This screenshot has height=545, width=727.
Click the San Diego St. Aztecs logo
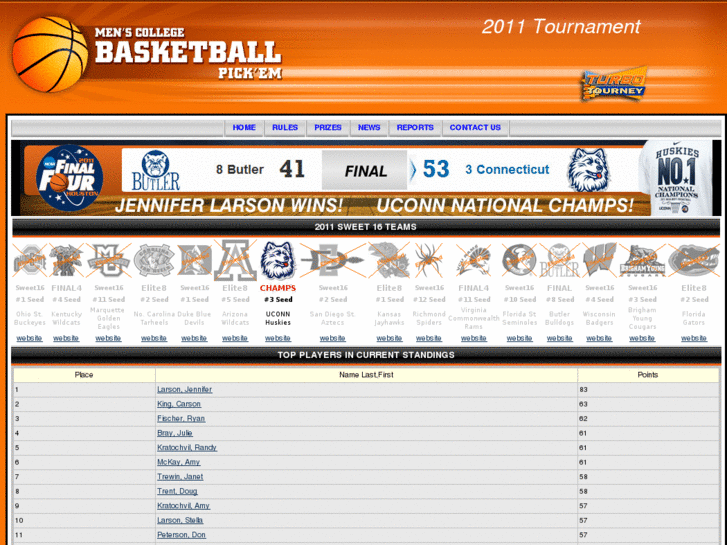pos(333,260)
